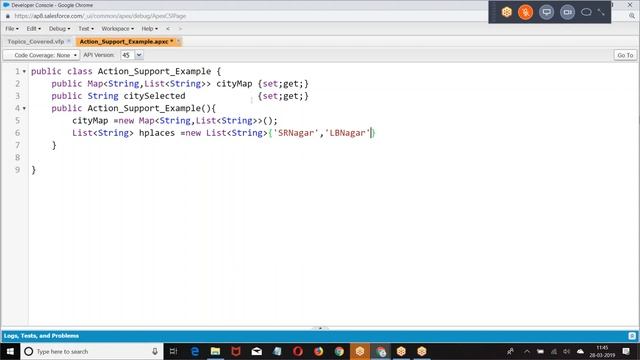The width and height of the screenshot is (640, 360).
Task: Click the OneDrive cloud icon in tray
Action: 580,351
